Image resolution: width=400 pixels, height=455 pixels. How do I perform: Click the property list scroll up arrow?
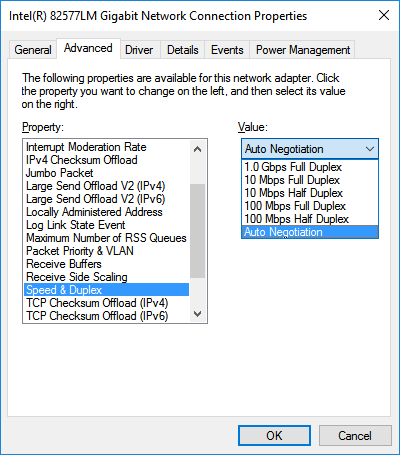click(197, 149)
